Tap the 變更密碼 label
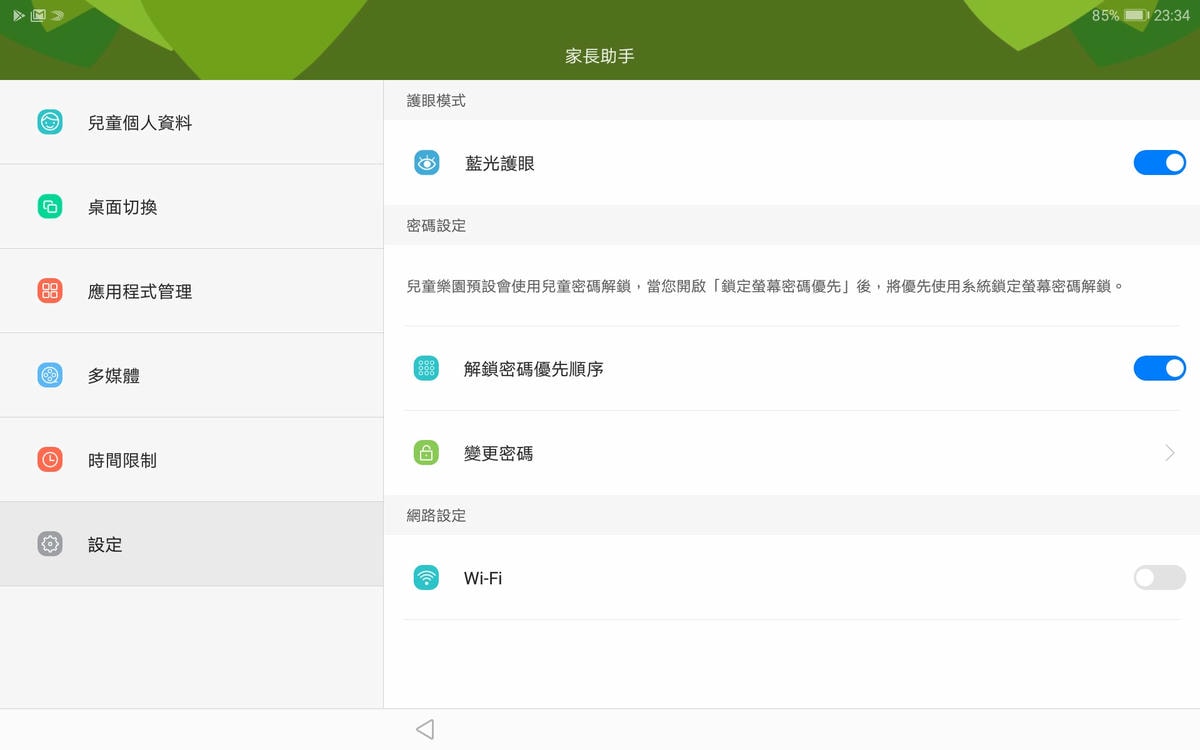The height and width of the screenshot is (750, 1200). pyautogui.click(x=498, y=453)
